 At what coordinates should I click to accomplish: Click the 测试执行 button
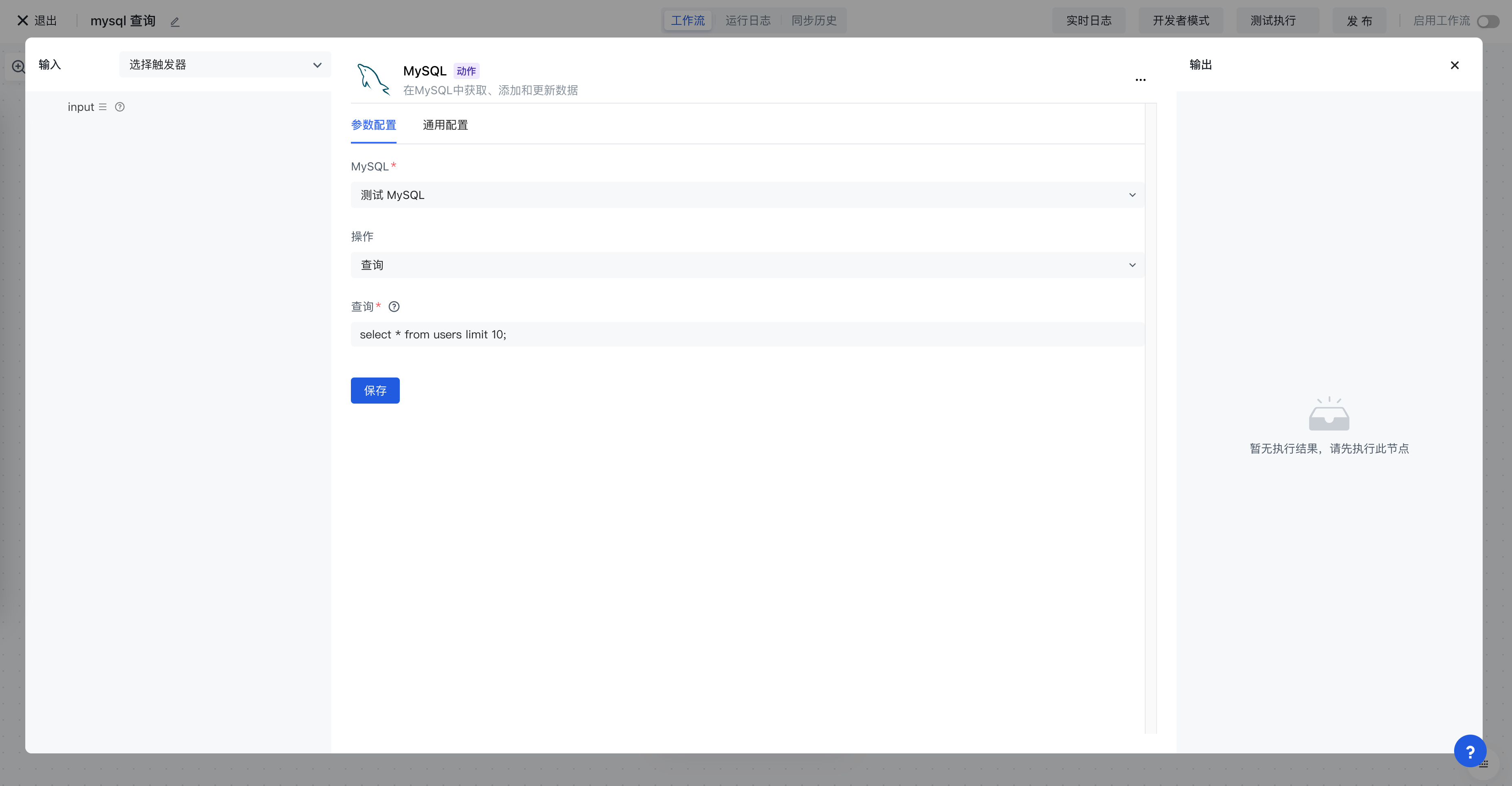[1272, 20]
